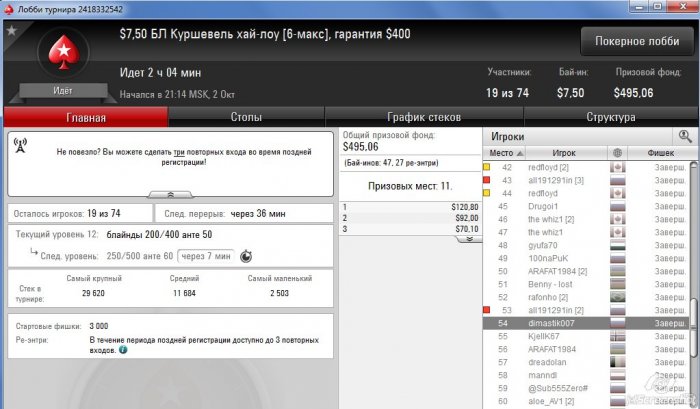
Task: Open the Структура tab
Action: pyautogui.click(x=610, y=117)
